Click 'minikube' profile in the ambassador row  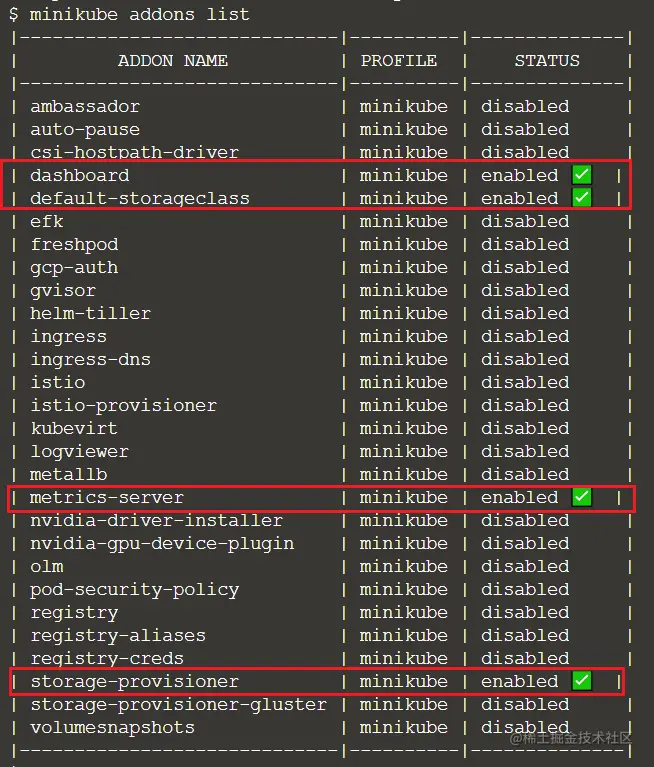click(404, 106)
